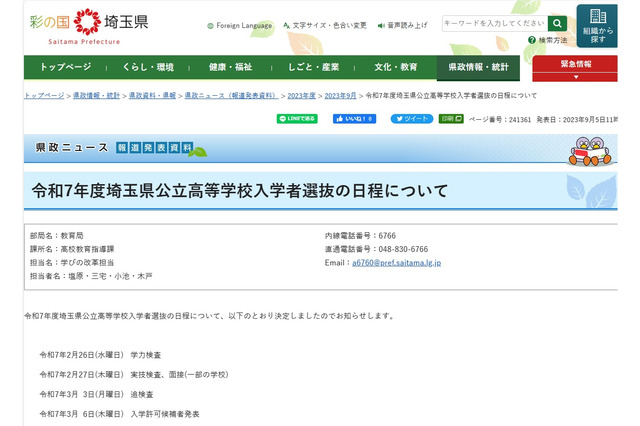The height and width of the screenshot is (426, 640).
Task: Click the 令和7年3月 6日 入学許可候補者発表 line
Action: click(120, 414)
